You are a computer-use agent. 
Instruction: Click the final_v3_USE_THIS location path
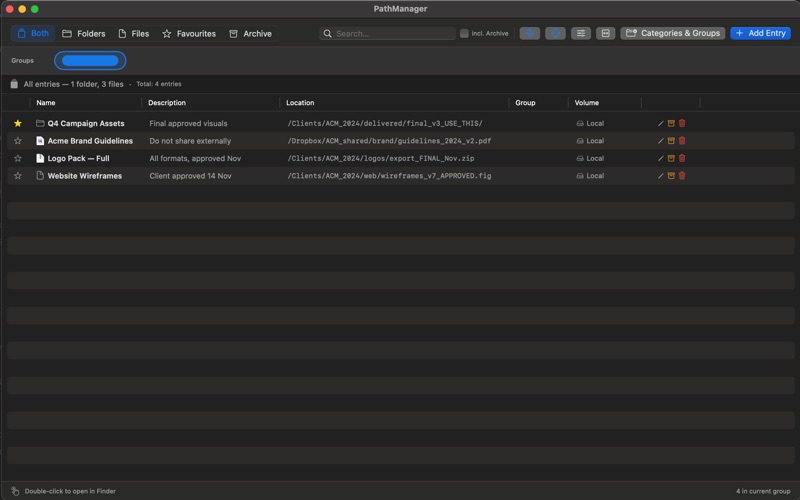tap(385, 123)
